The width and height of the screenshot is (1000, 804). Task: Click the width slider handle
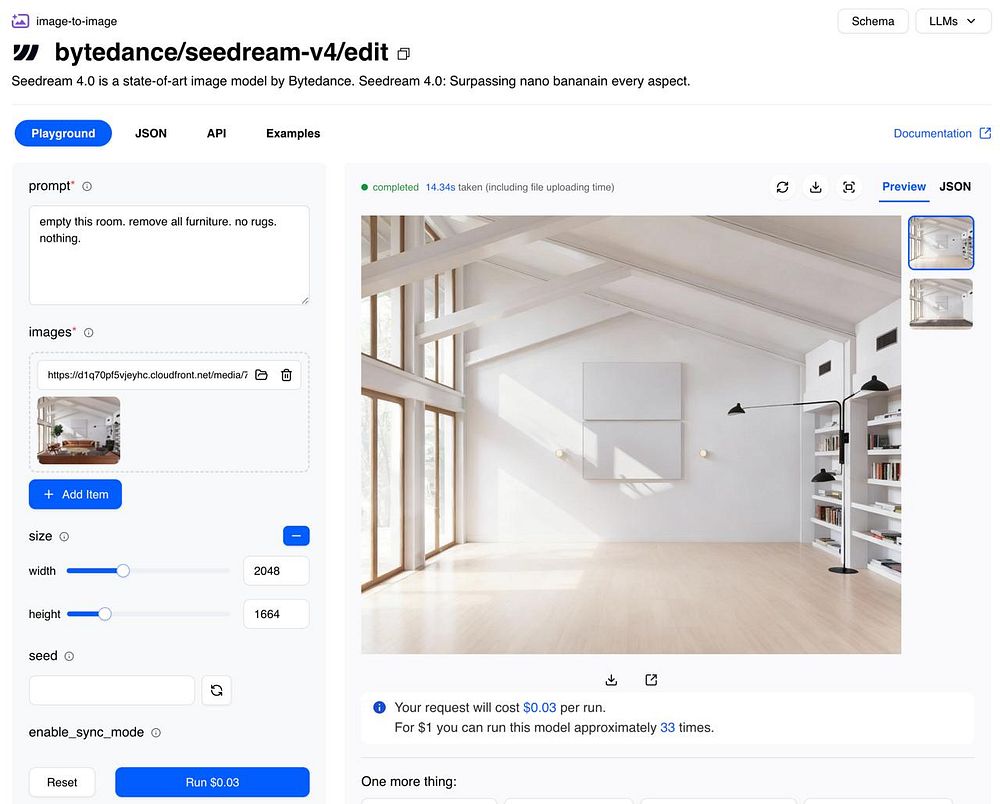click(123, 571)
